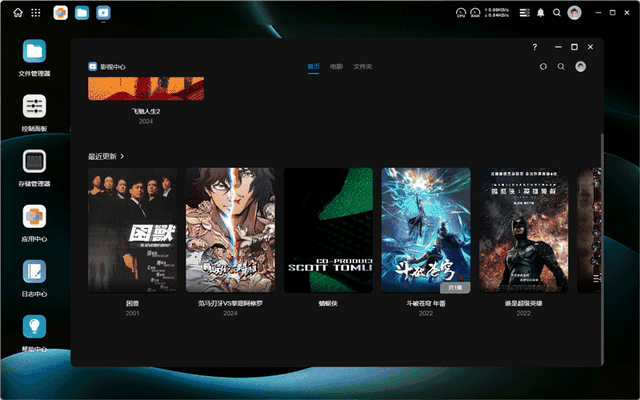
Task: Open the help question mark in 影视中心
Action: point(535,47)
